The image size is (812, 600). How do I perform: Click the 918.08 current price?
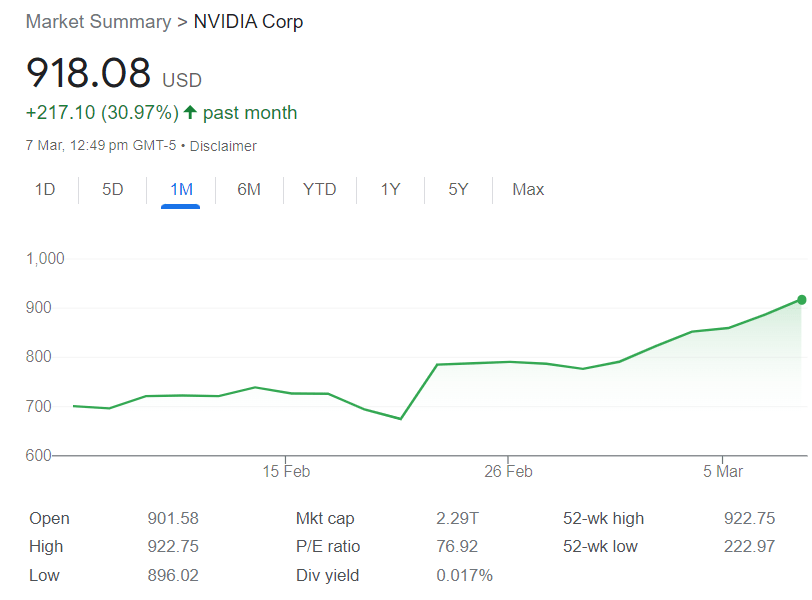click(x=89, y=73)
